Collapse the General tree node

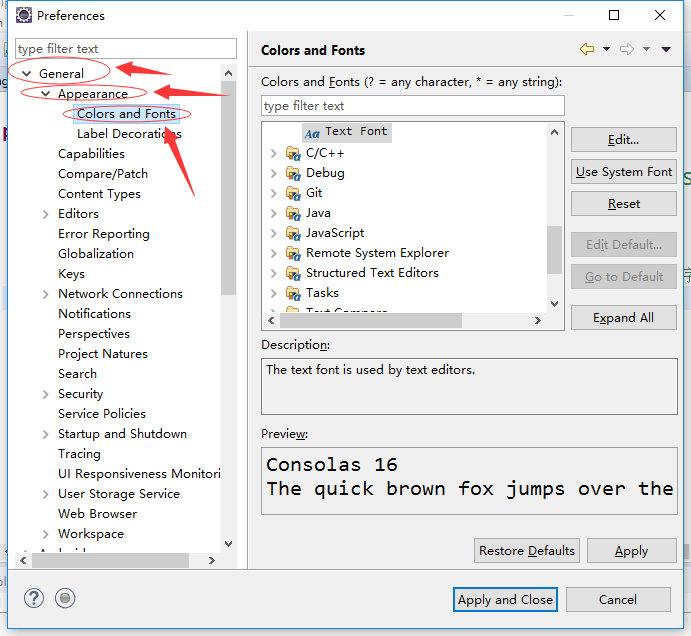click(x=27, y=74)
